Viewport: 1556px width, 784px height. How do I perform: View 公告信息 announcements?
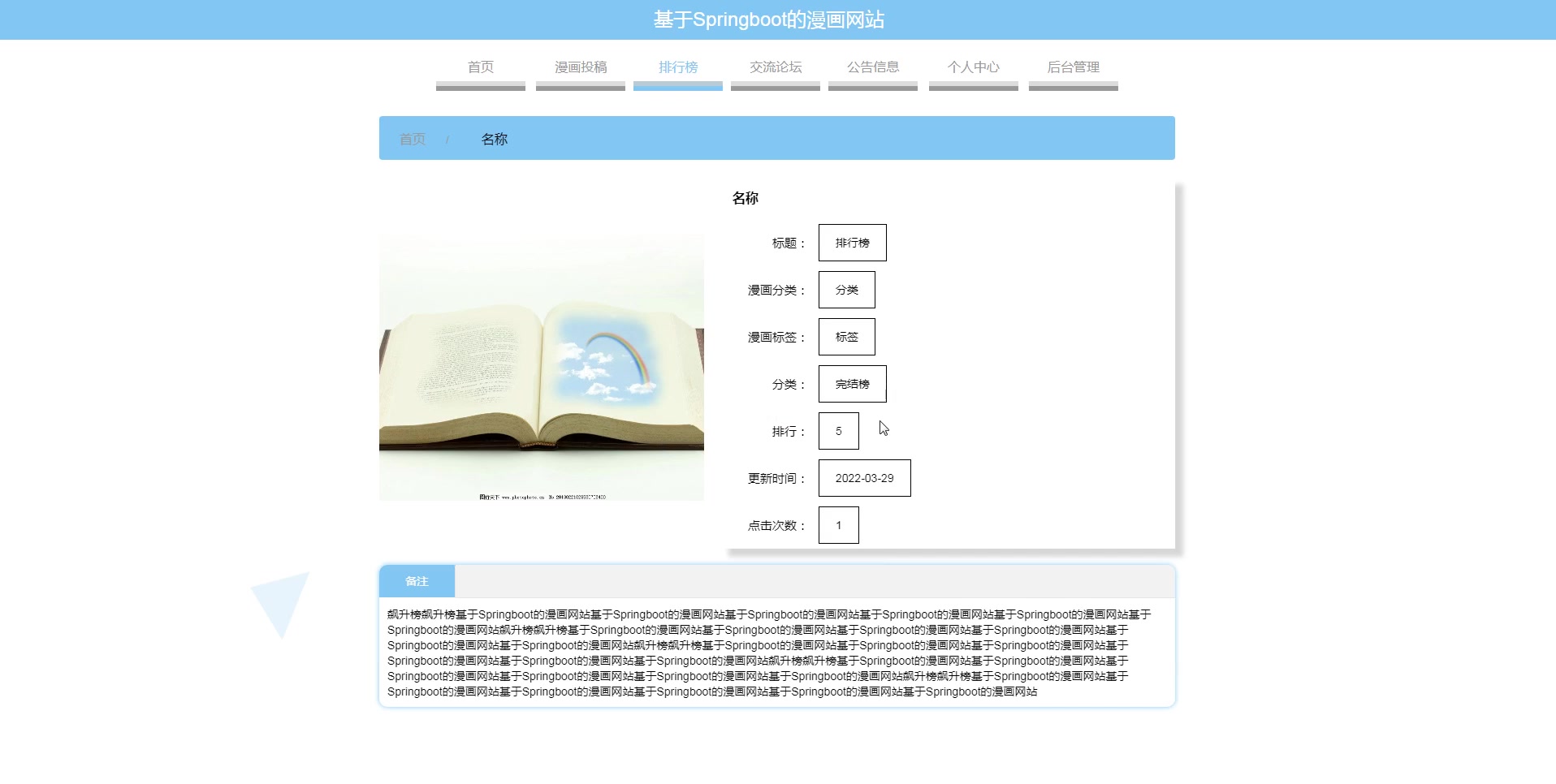872,67
